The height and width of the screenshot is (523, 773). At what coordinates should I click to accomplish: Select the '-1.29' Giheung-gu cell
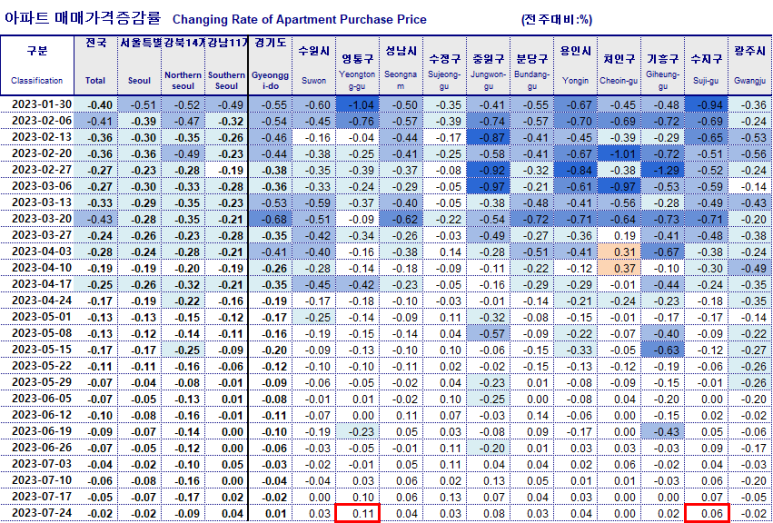point(663,170)
